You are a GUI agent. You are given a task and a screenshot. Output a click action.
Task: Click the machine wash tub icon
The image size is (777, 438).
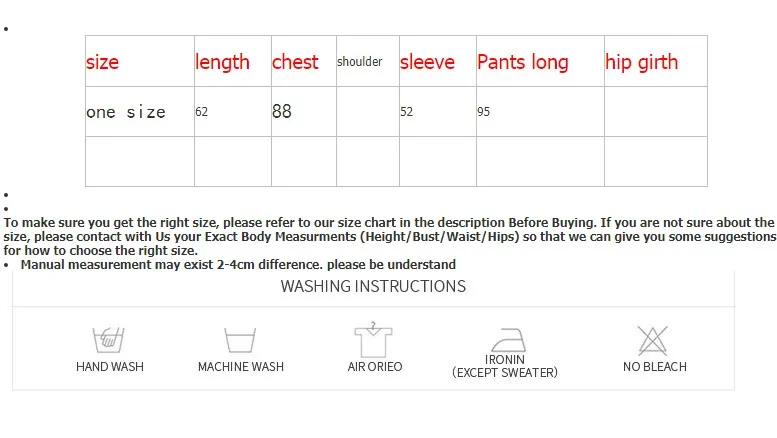point(240,340)
